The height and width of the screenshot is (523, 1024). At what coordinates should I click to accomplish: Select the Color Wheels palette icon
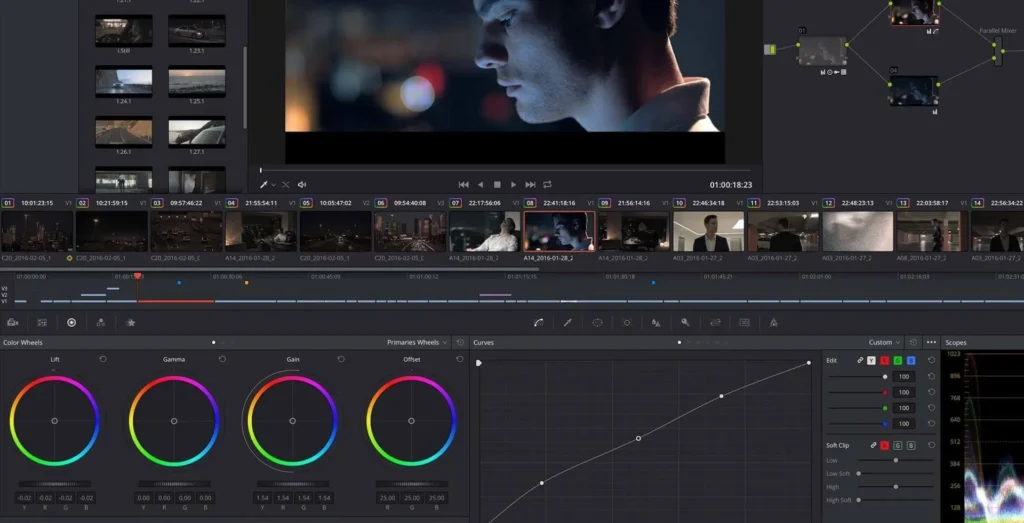71,323
